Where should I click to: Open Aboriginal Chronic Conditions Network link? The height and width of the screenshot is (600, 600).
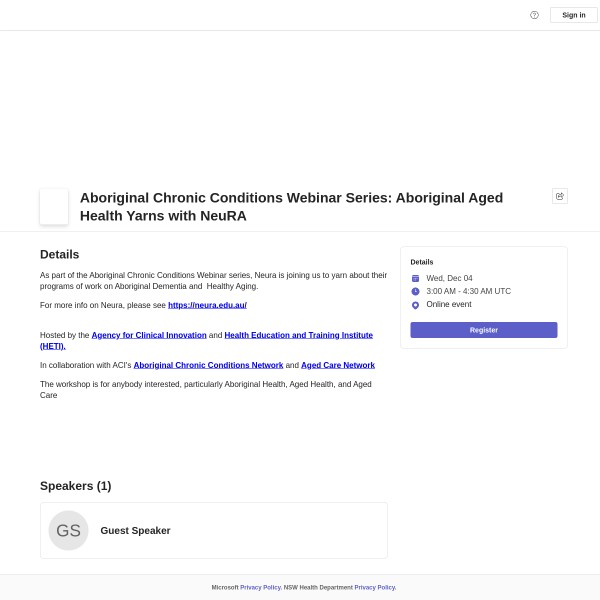tap(208, 365)
